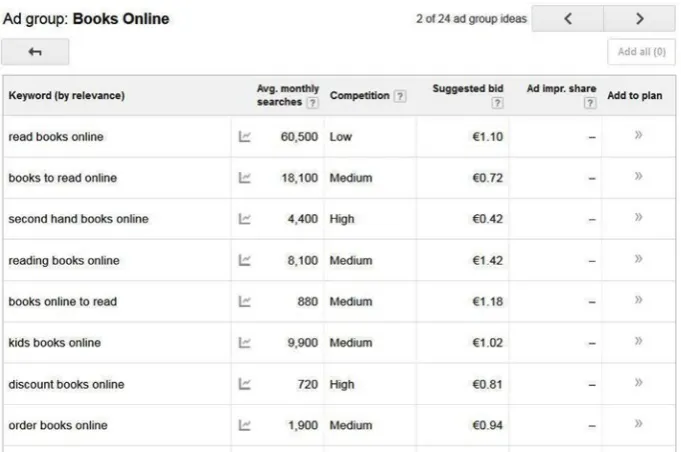
Task: Show trend chart for books to read online
Action: coord(245,178)
